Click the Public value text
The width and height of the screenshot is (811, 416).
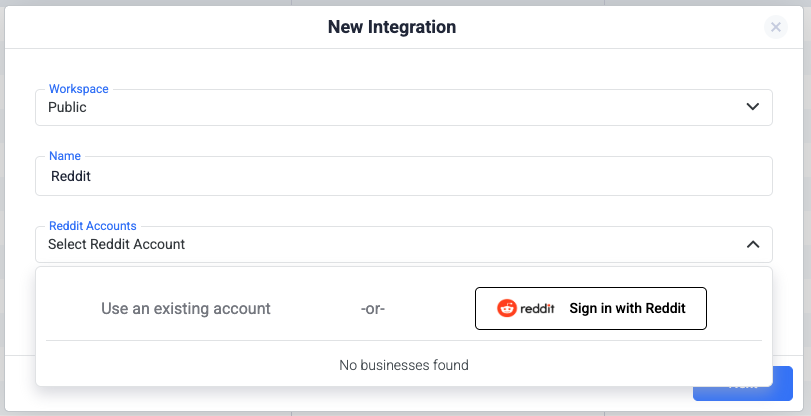click(x=68, y=107)
